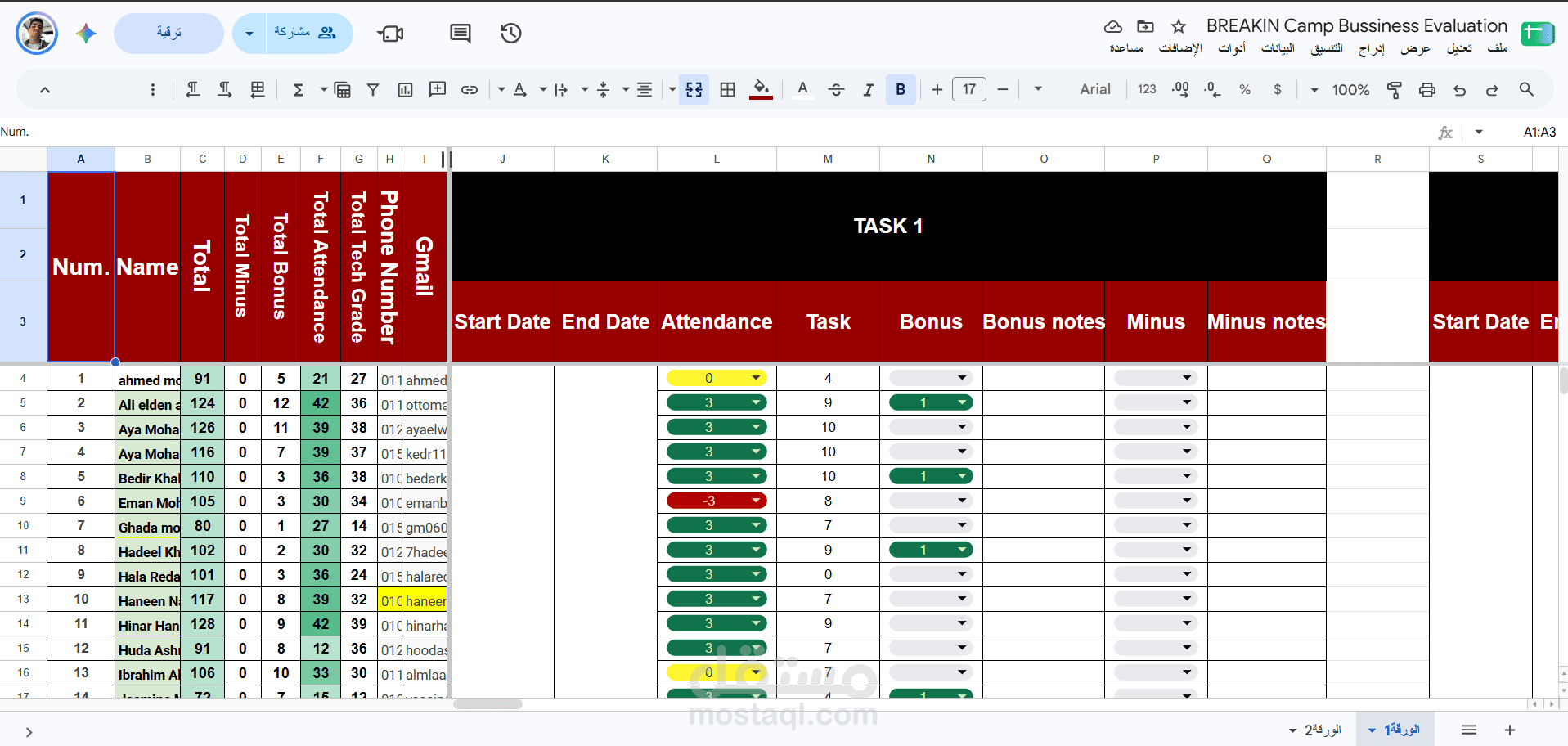Click the ترقية upgrade button
Viewport: 1568px width, 746px height.
(168, 33)
